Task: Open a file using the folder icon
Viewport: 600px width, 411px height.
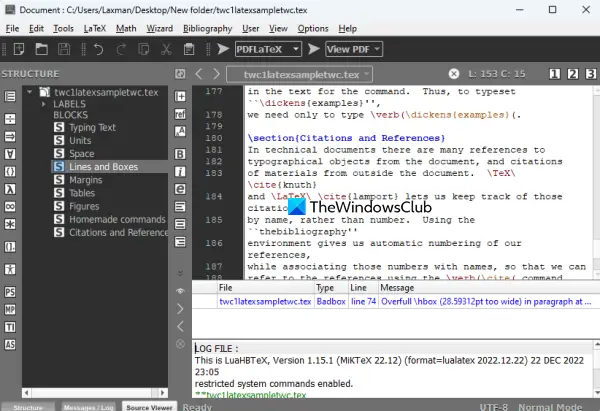Action: point(41,49)
